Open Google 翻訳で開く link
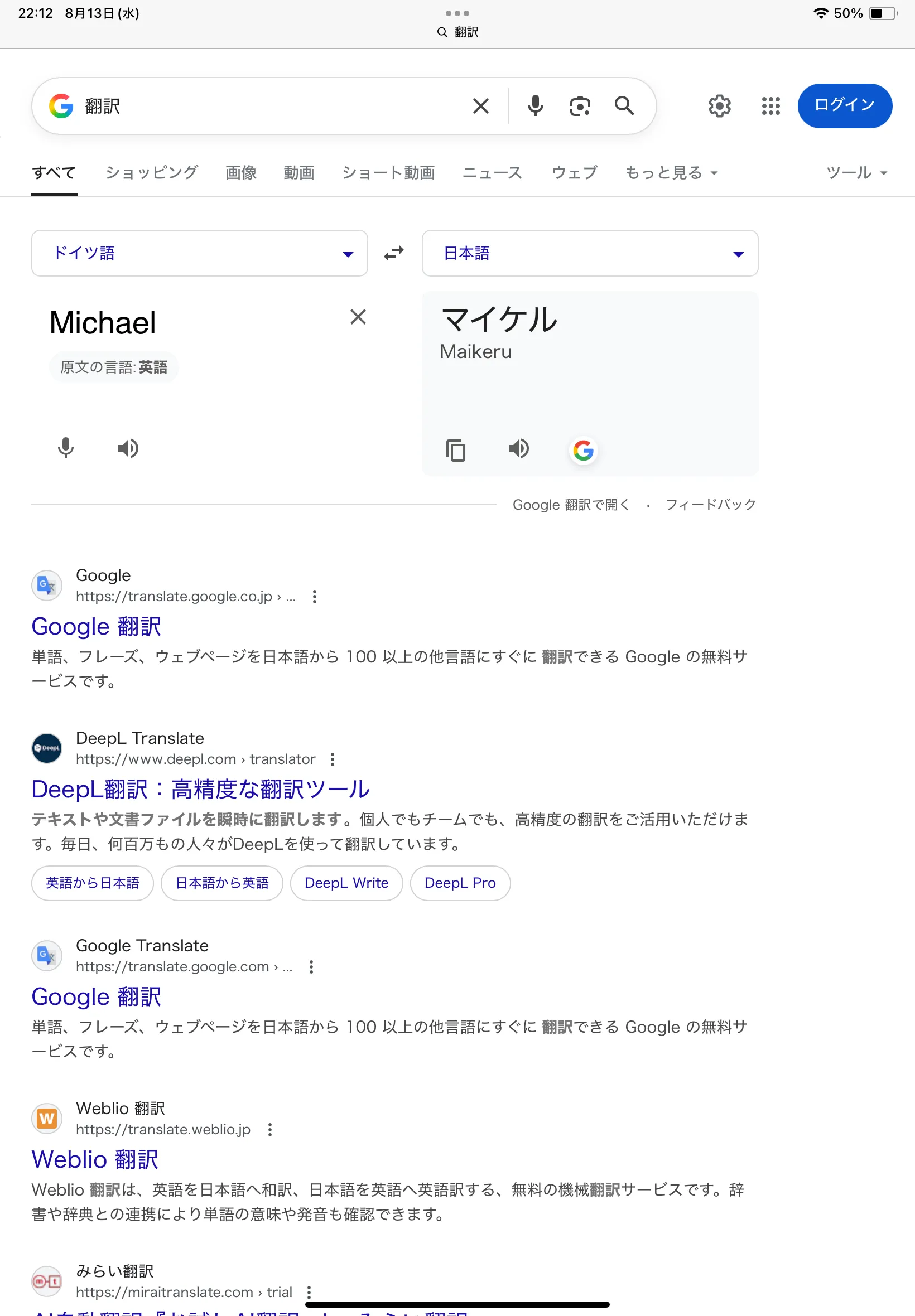The image size is (915, 1316). click(571, 505)
